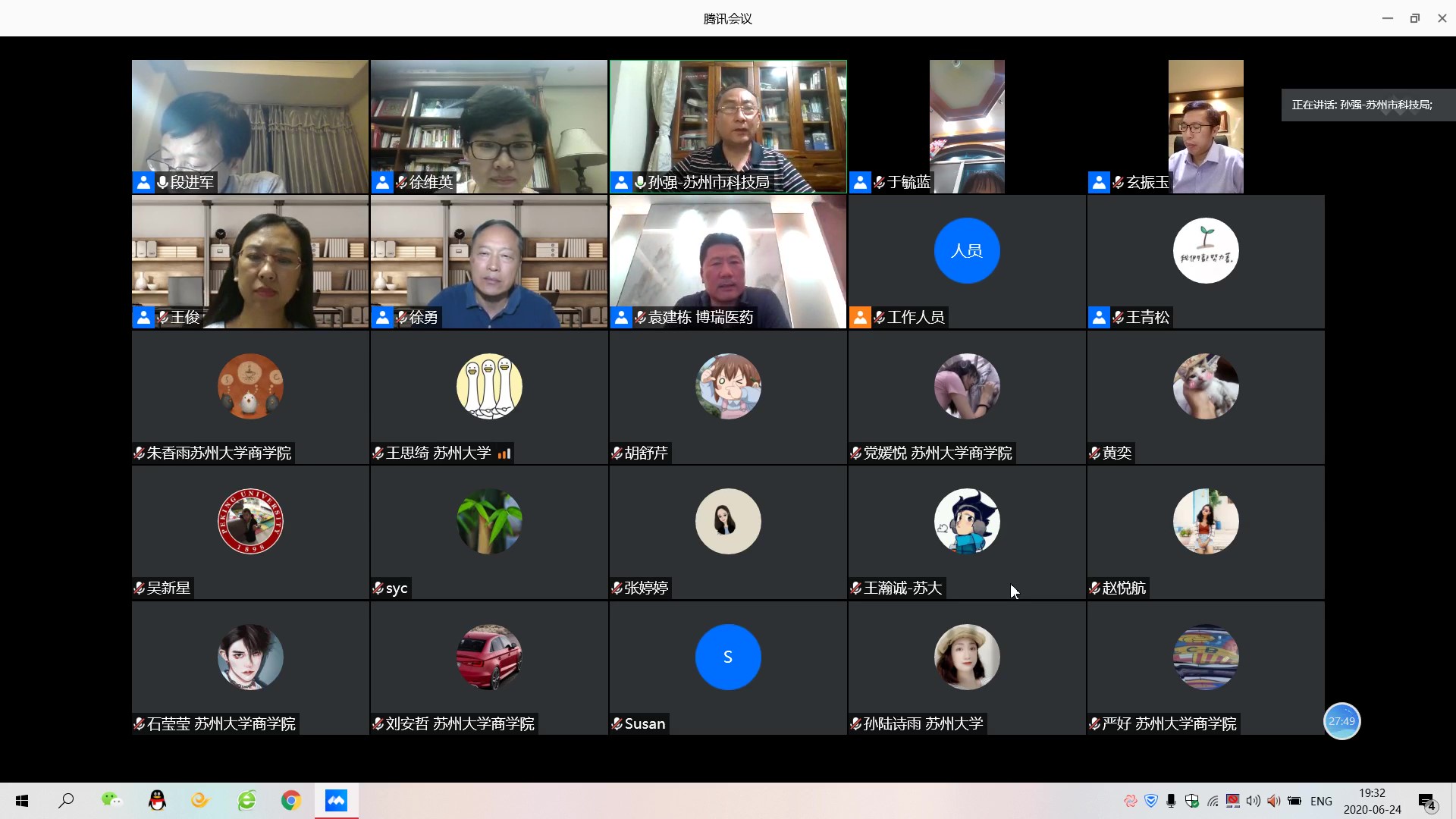Click the 人员 blue avatar circle
1456x819 pixels.
point(967,251)
